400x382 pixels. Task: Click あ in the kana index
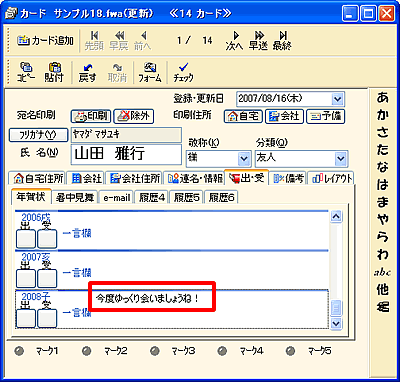(382, 97)
